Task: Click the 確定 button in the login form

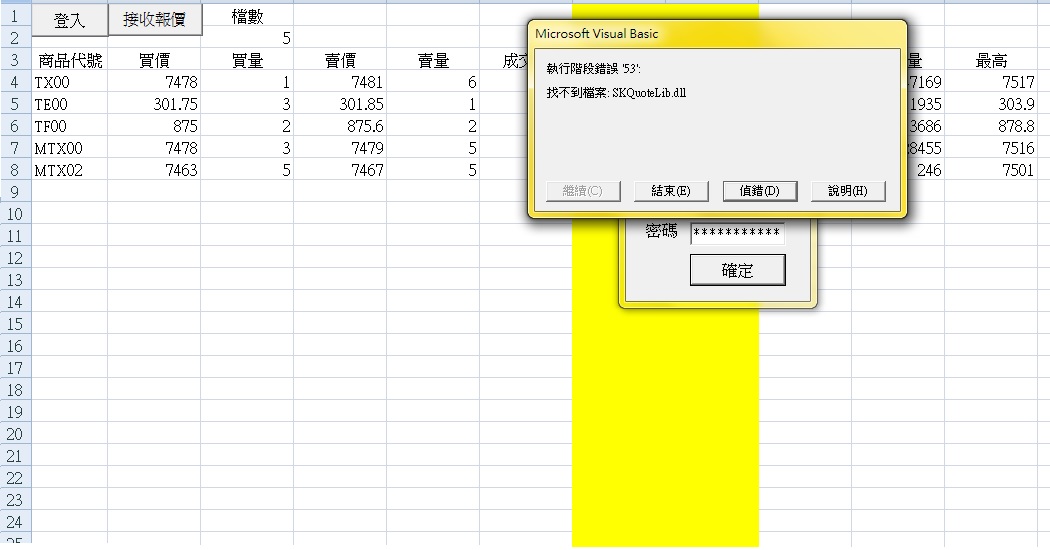Action: pyautogui.click(x=737, y=270)
